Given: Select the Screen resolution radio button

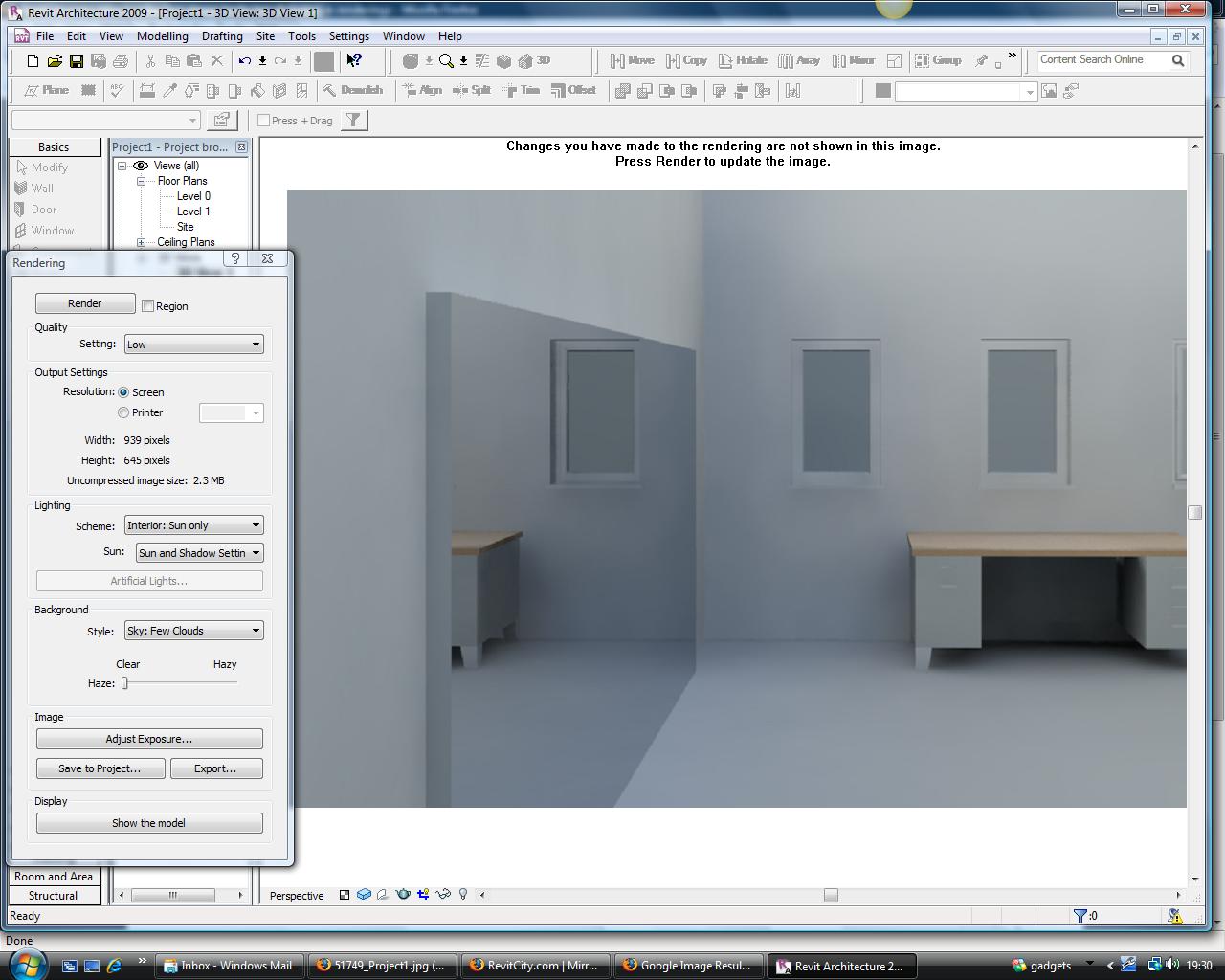Looking at the screenshot, I should pos(123,392).
